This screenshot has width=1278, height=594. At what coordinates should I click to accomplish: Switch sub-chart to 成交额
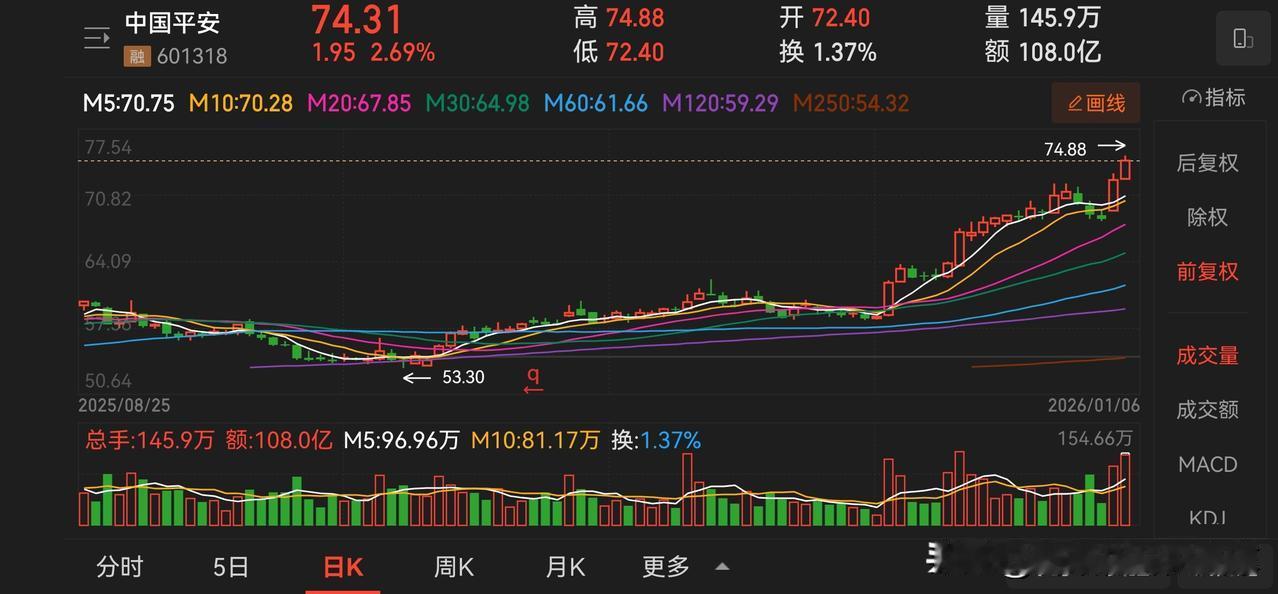click(x=1207, y=410)
